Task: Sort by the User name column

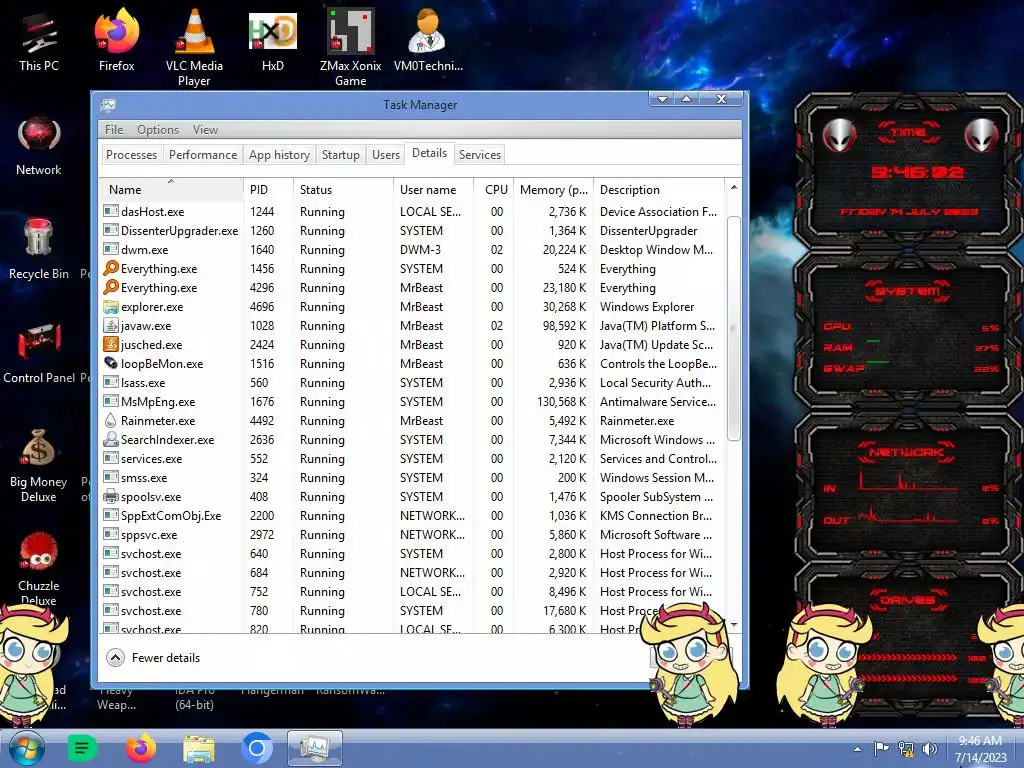Action: tap(434, 189)
